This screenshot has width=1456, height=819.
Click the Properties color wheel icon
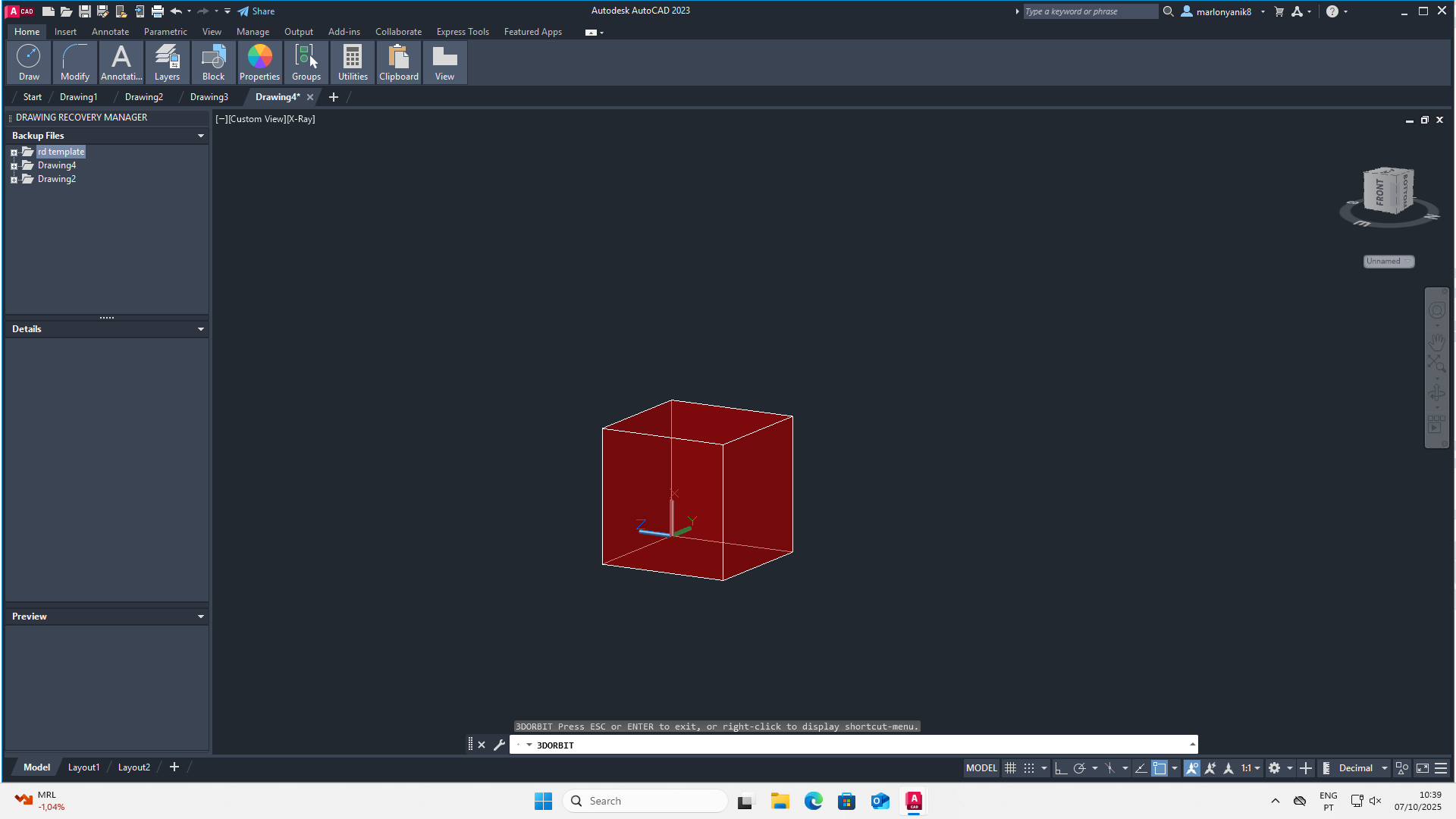[259, 57]
